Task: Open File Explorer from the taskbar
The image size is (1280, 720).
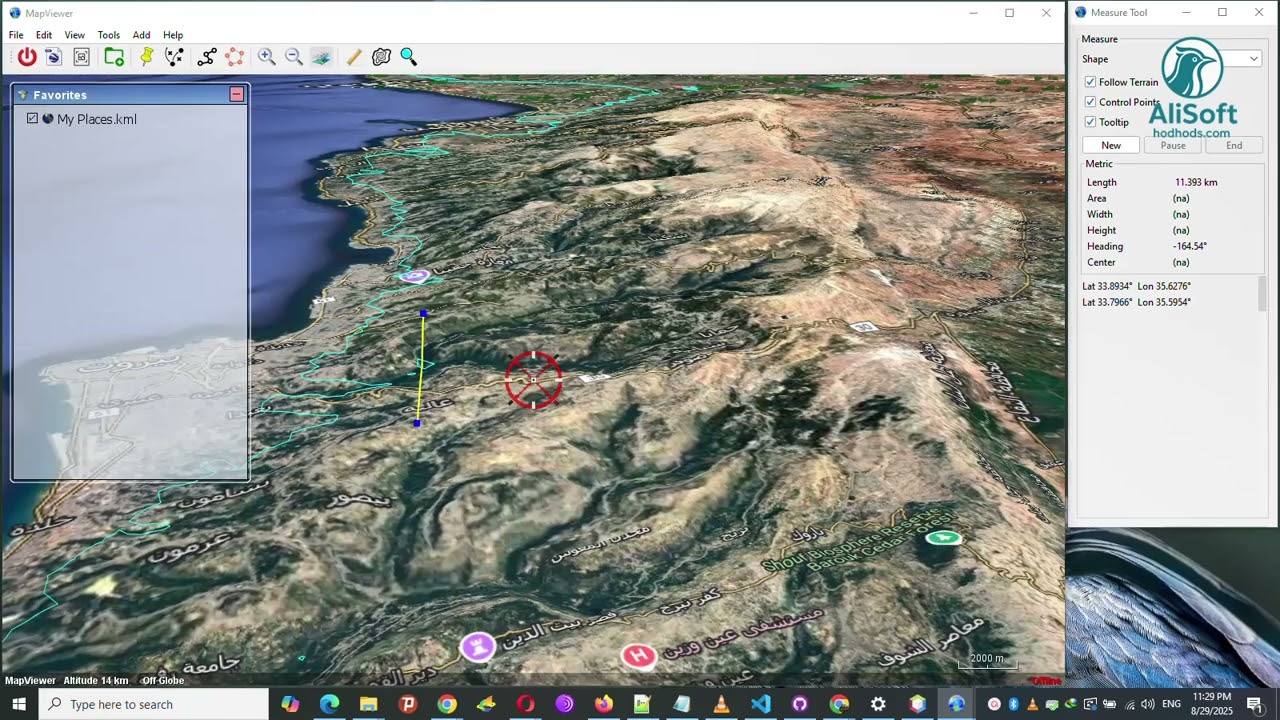Action: point(368,704)
